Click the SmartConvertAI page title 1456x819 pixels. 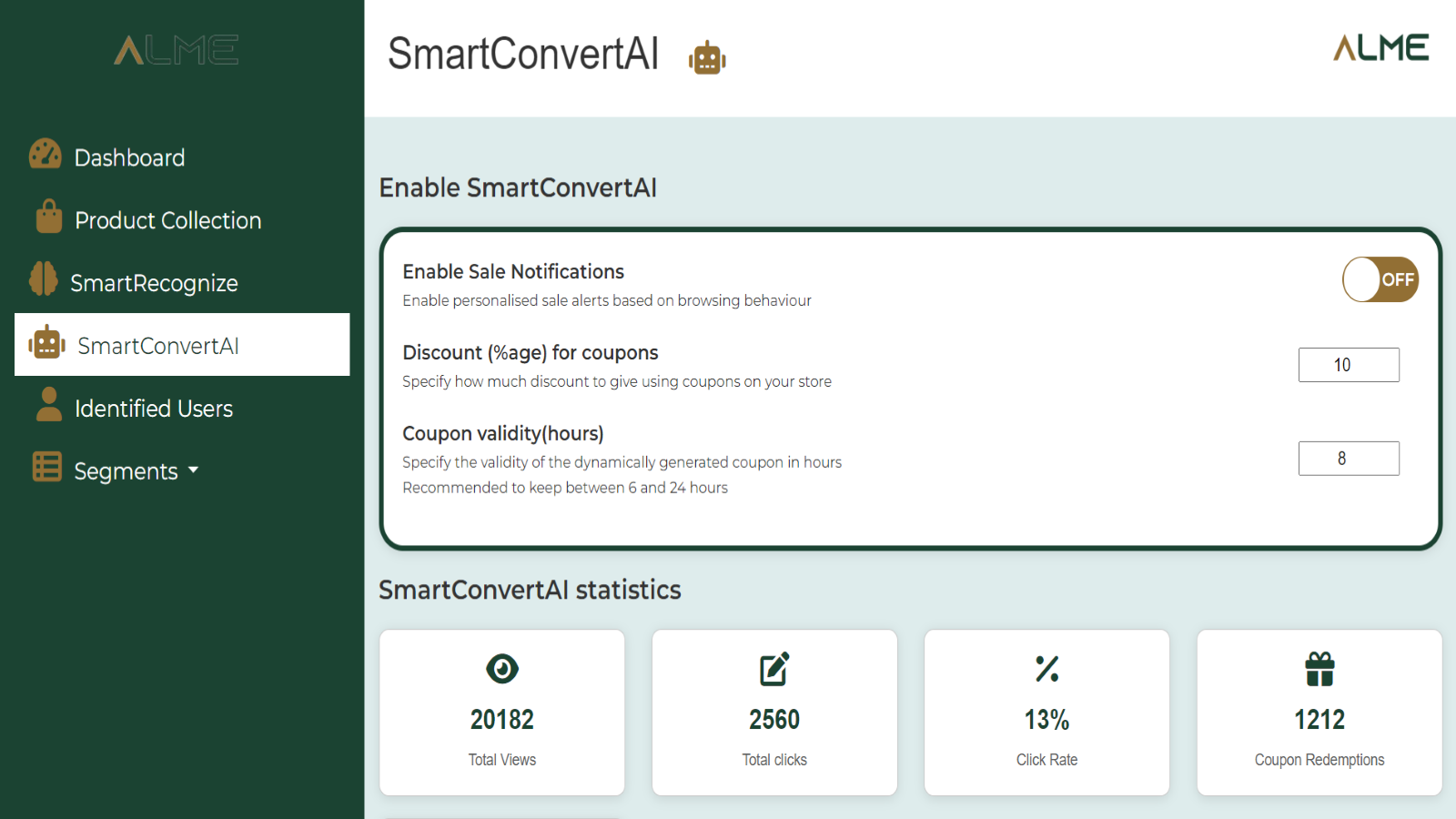tap(523, 54)
